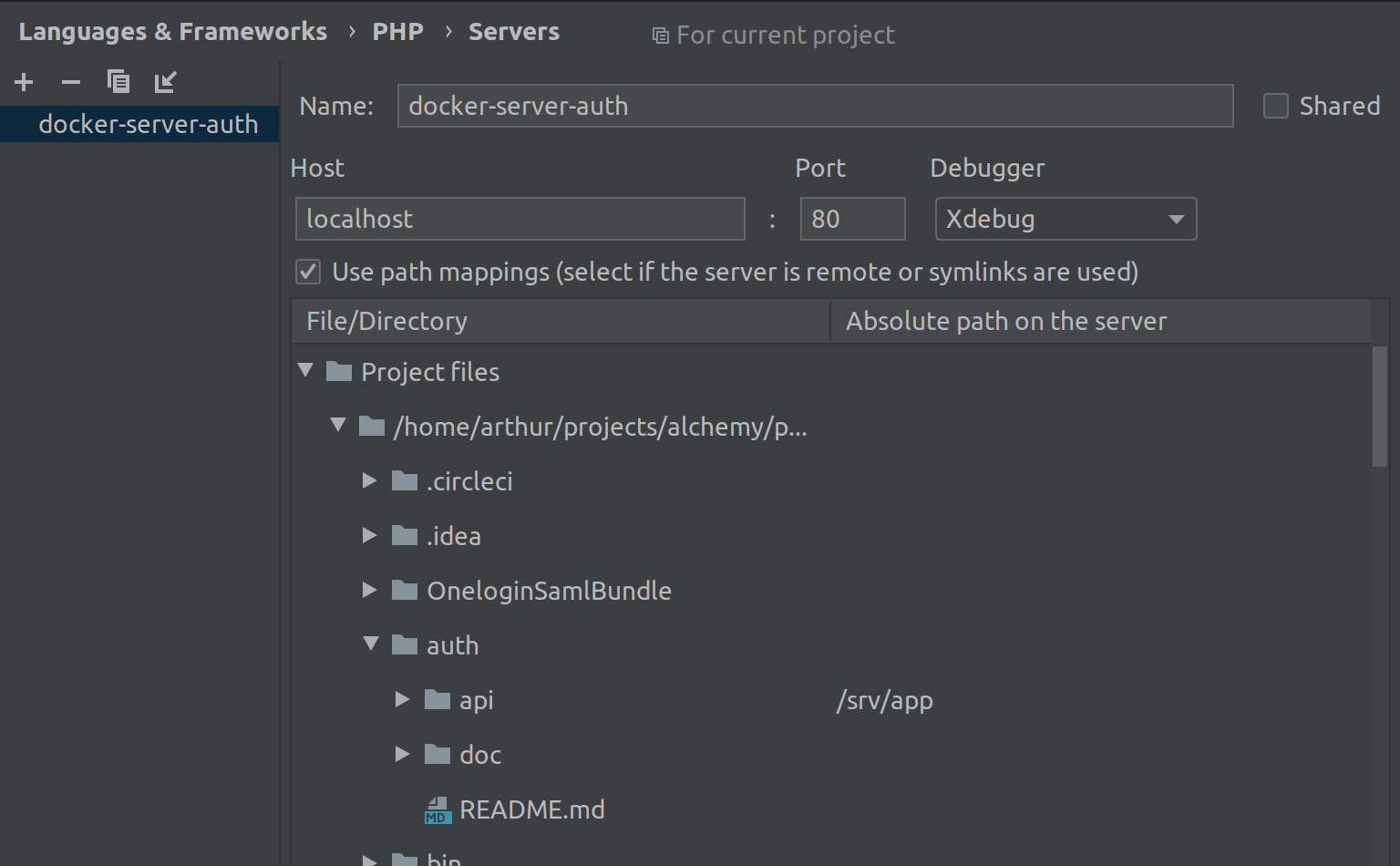Screen dimensions: 1400x866
Task: Click Absolute path on the server header
Action: coord(1101,321)
